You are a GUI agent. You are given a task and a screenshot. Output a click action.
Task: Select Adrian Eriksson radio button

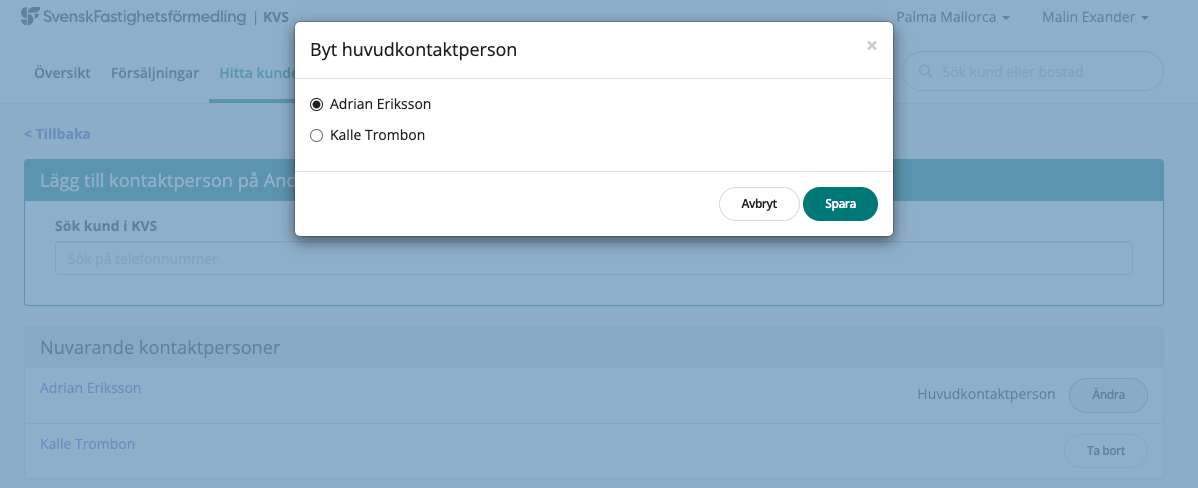[317, 104]
